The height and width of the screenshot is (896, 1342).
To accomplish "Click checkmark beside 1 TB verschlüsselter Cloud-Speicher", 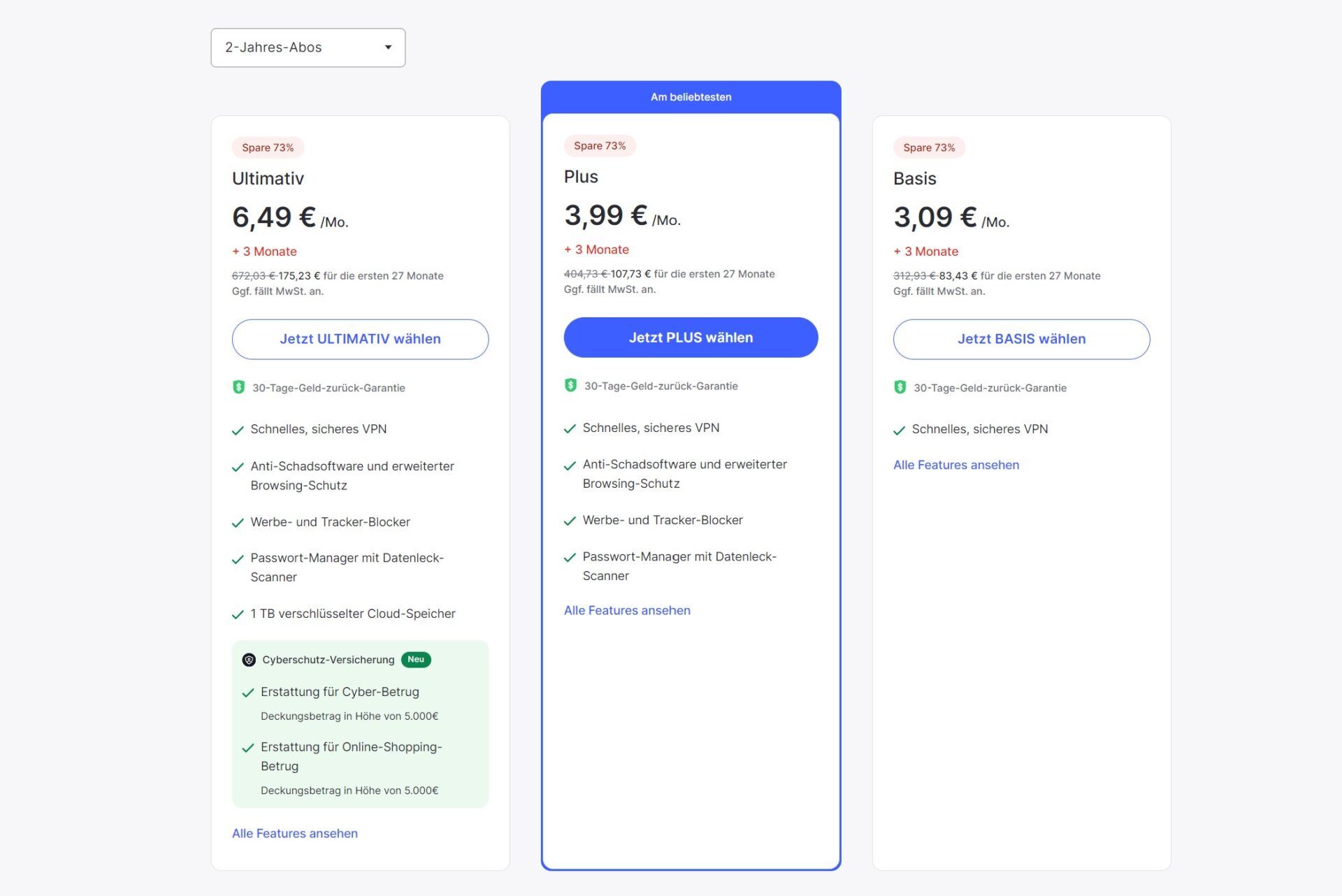I will click(x=238, y=615).
